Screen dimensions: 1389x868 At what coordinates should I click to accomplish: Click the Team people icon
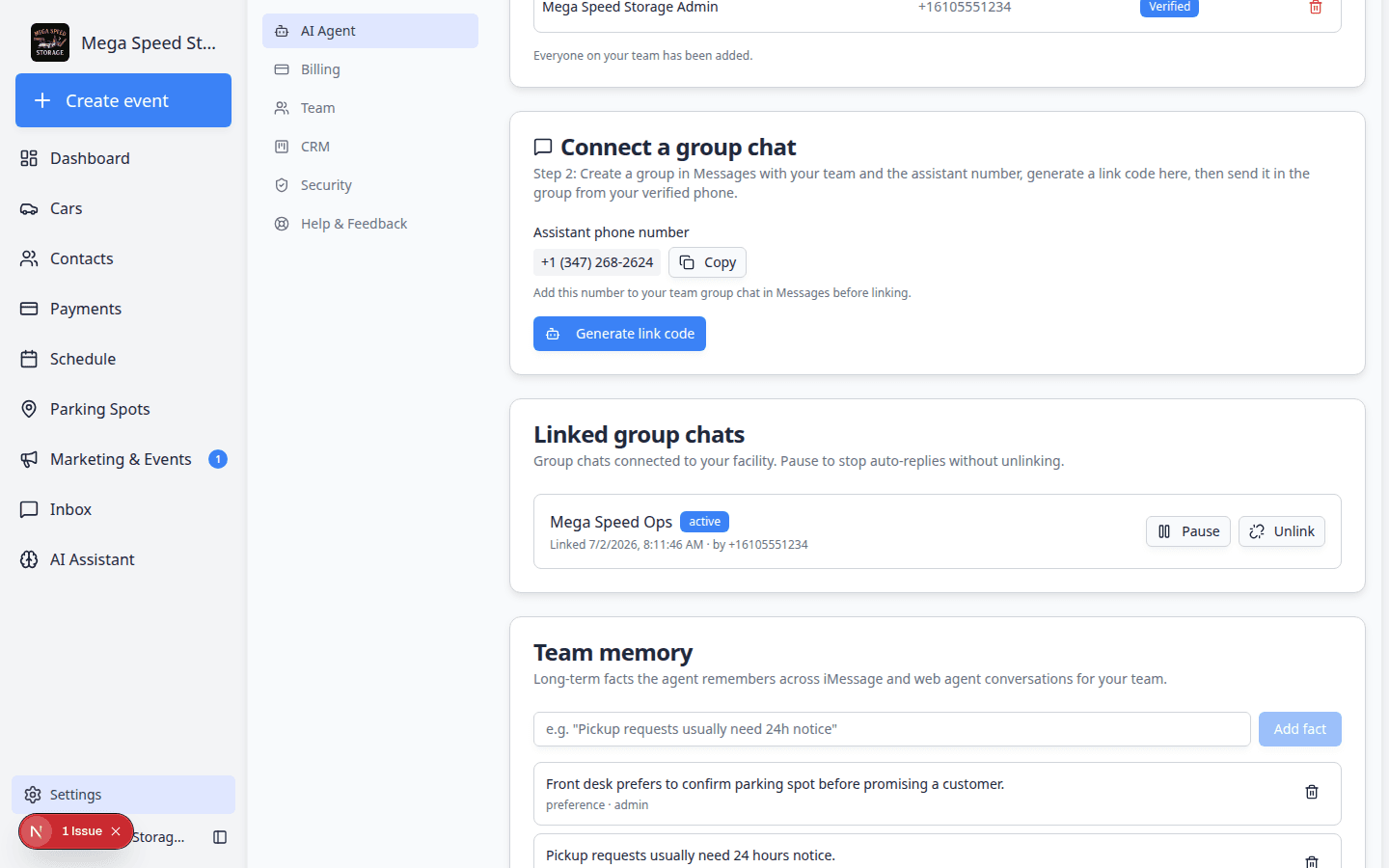tap(282, 108)
